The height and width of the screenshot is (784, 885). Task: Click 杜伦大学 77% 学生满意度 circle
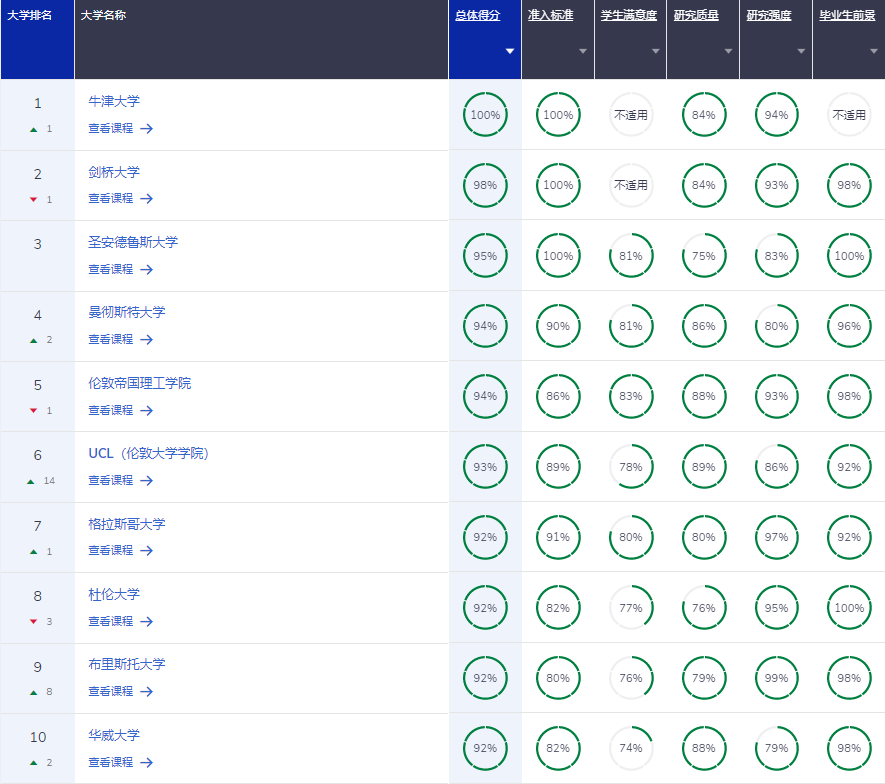(631, 608)
